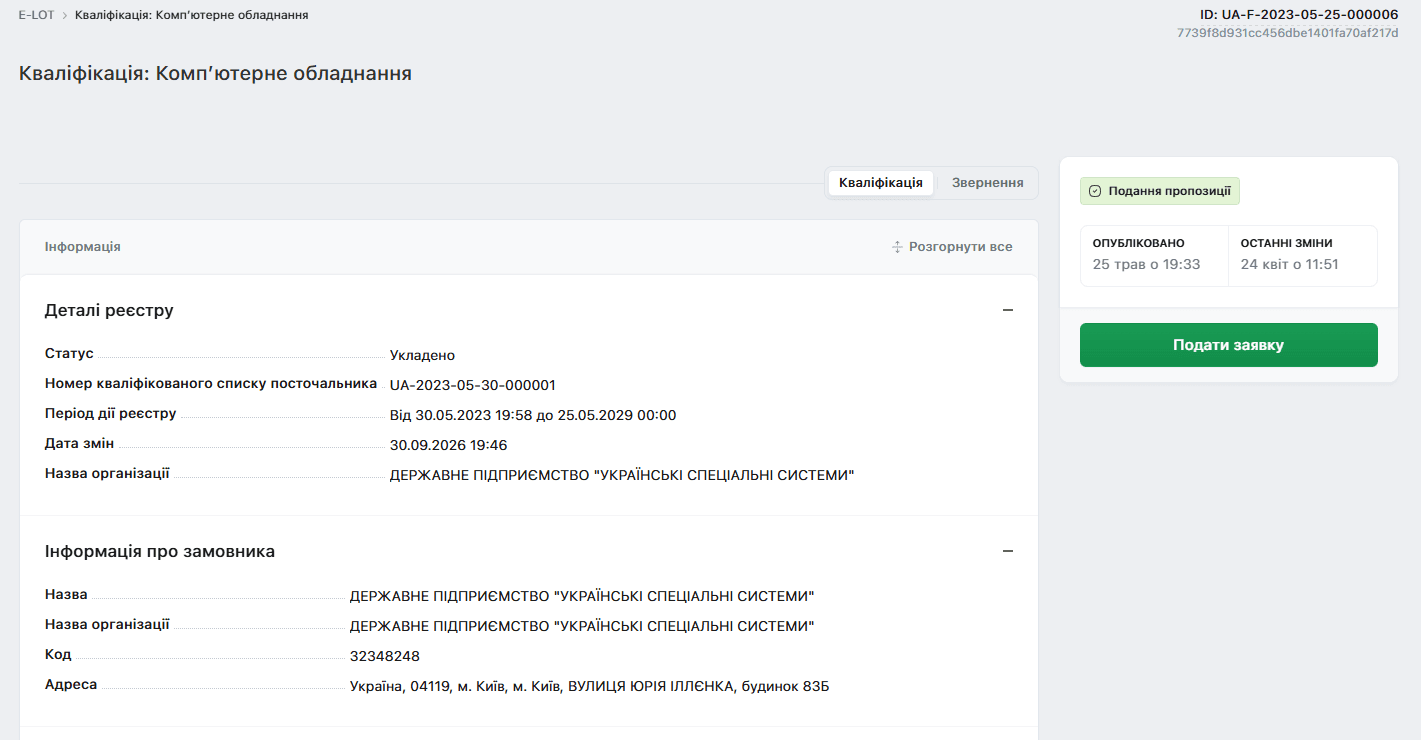This screenshot has width=1421, height=740.
Task: Expand all sections with Розгорнути все
Action: click(x=952, y=247)
